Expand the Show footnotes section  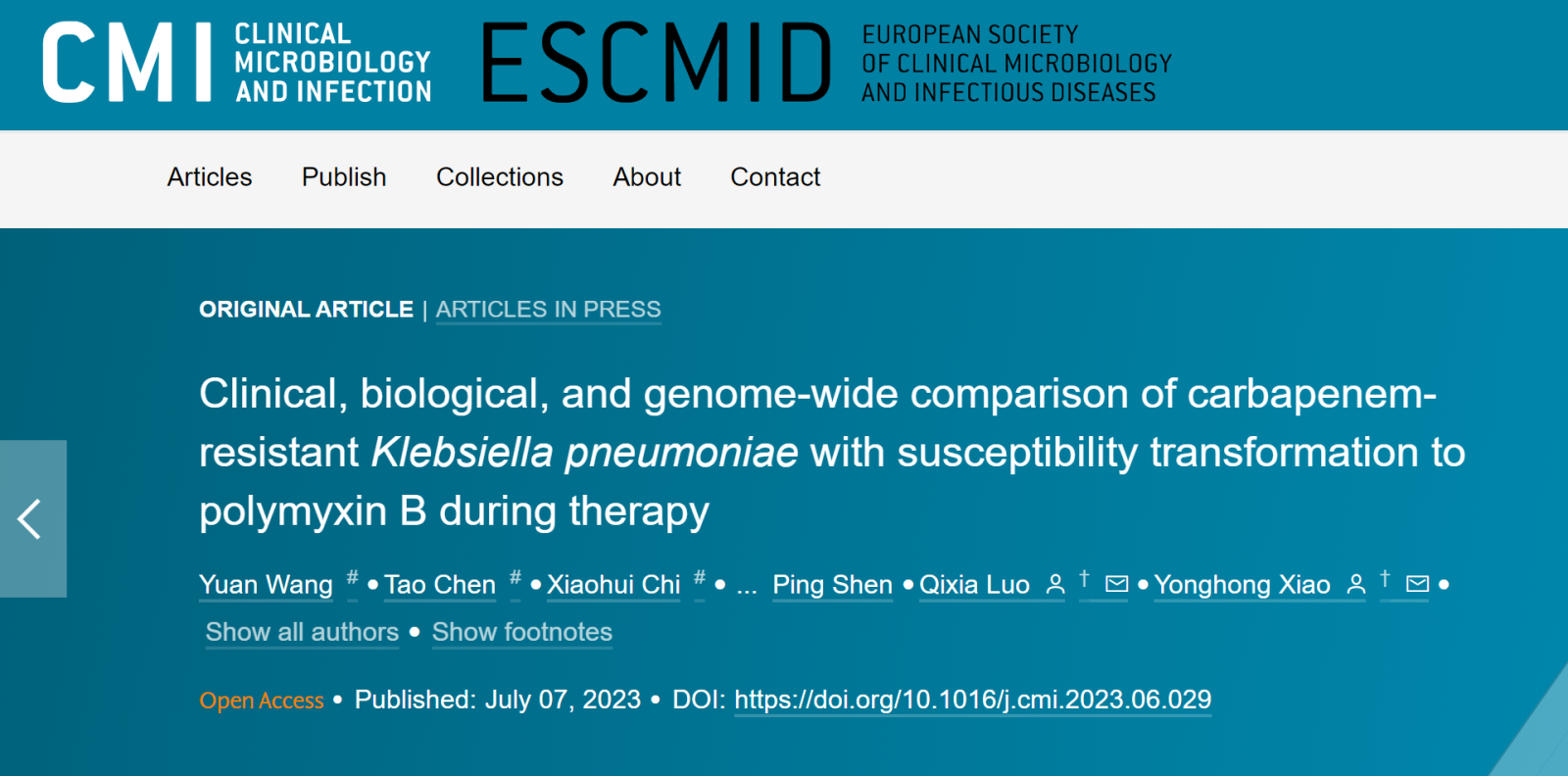[521, 632]
